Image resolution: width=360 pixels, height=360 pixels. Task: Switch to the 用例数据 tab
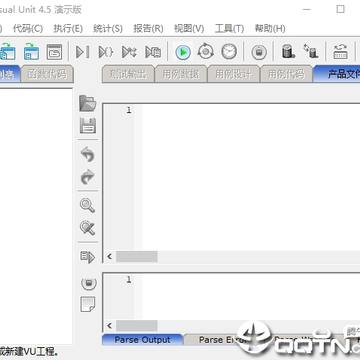pyautogui.click(x=181, y=74)
